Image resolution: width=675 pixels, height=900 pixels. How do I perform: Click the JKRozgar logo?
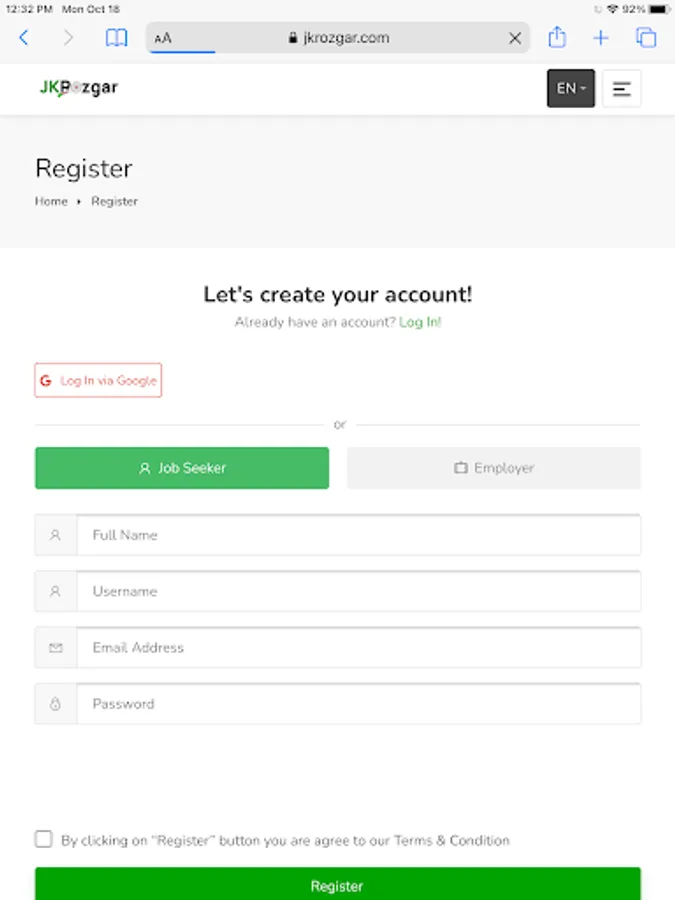(x=79, y=88)
